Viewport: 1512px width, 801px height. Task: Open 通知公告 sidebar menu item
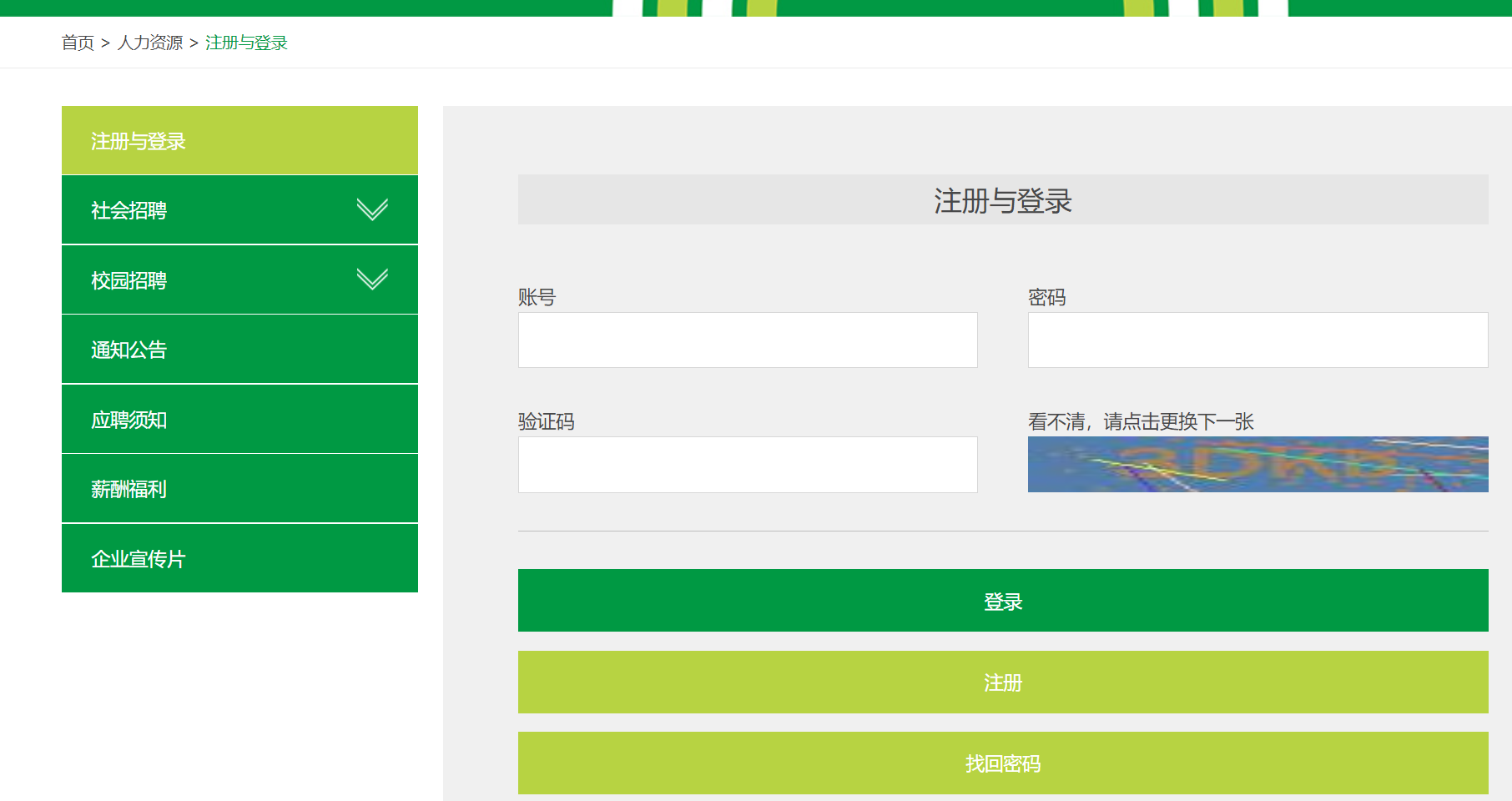tap(239, 350)
